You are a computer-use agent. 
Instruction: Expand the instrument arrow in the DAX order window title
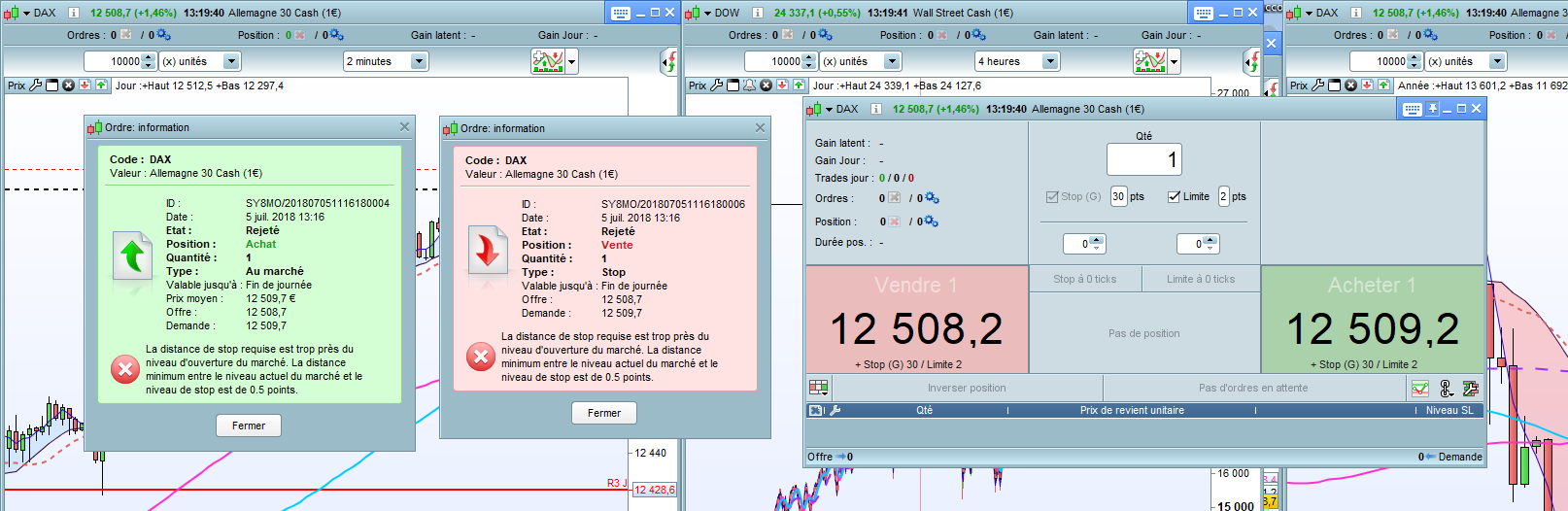point(829,109)
